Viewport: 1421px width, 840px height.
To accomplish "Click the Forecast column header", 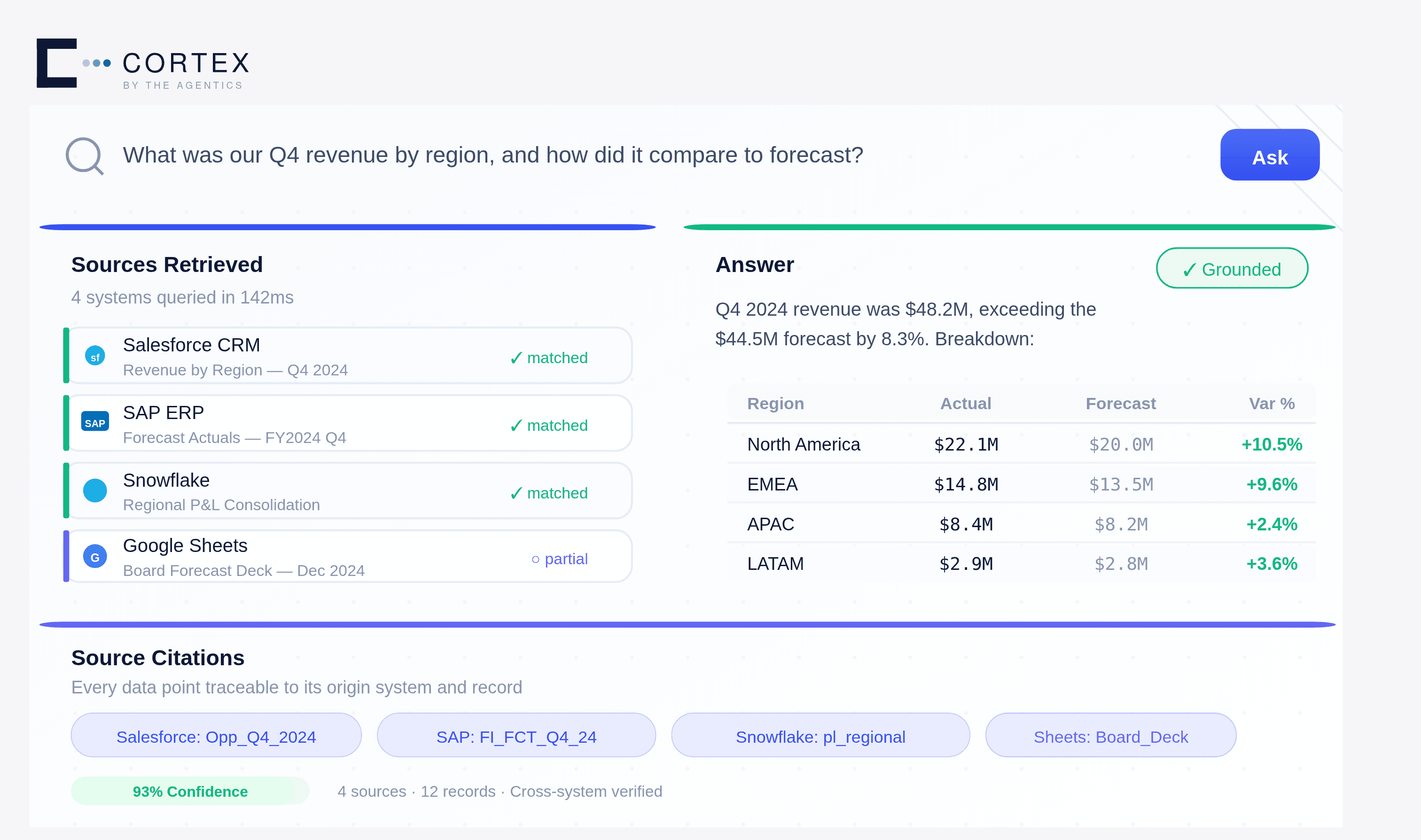I will coord(1120,404).
